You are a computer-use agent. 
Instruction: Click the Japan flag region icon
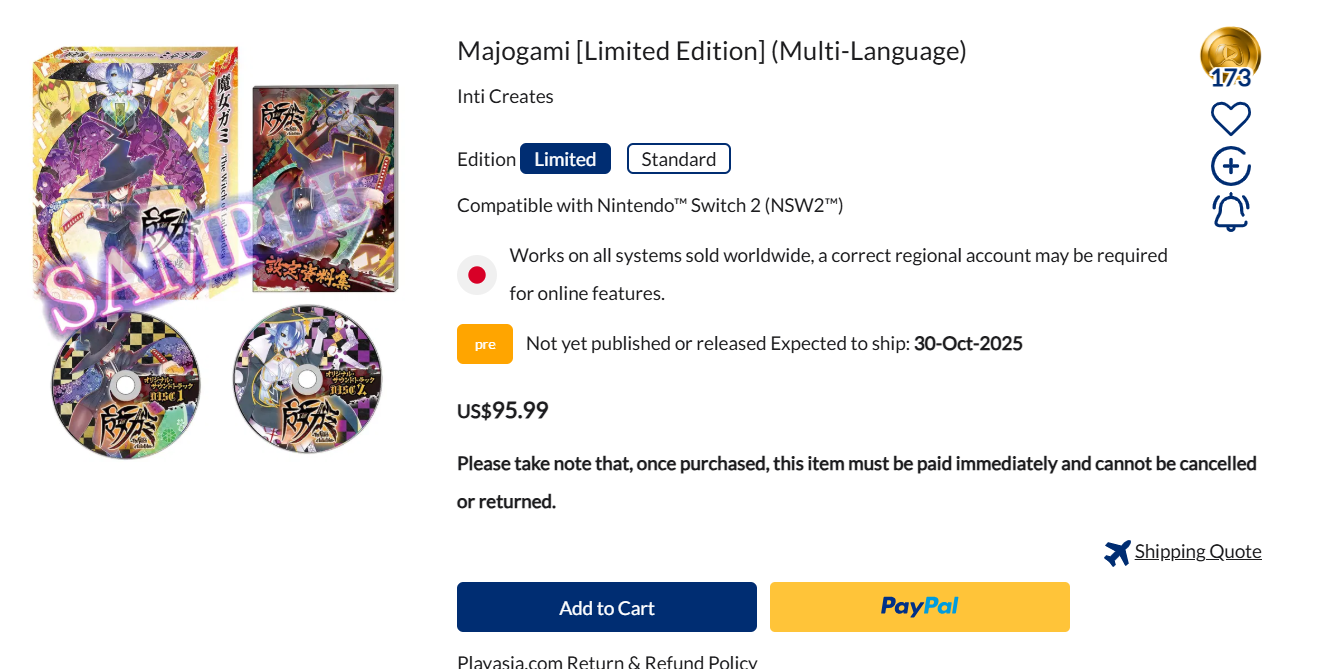[477, 275]
